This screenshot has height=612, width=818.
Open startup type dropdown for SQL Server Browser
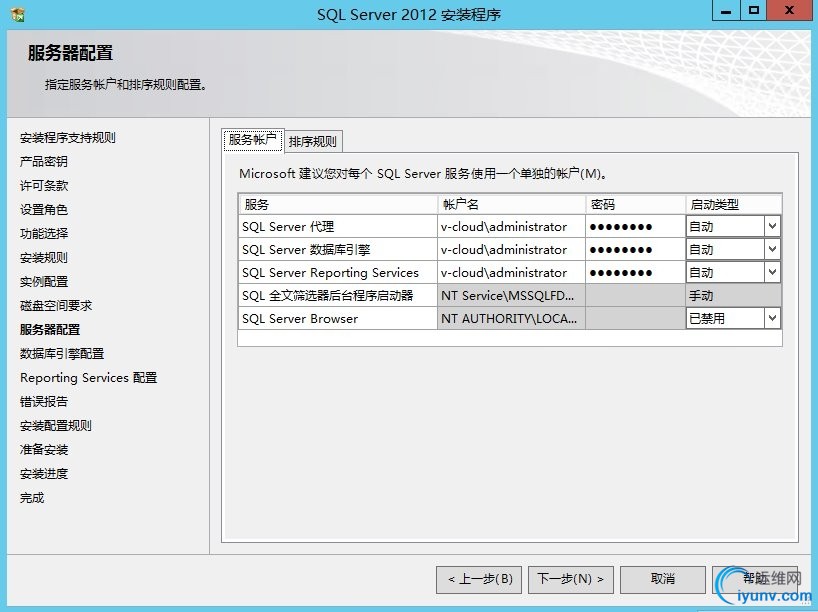(772, 318)
